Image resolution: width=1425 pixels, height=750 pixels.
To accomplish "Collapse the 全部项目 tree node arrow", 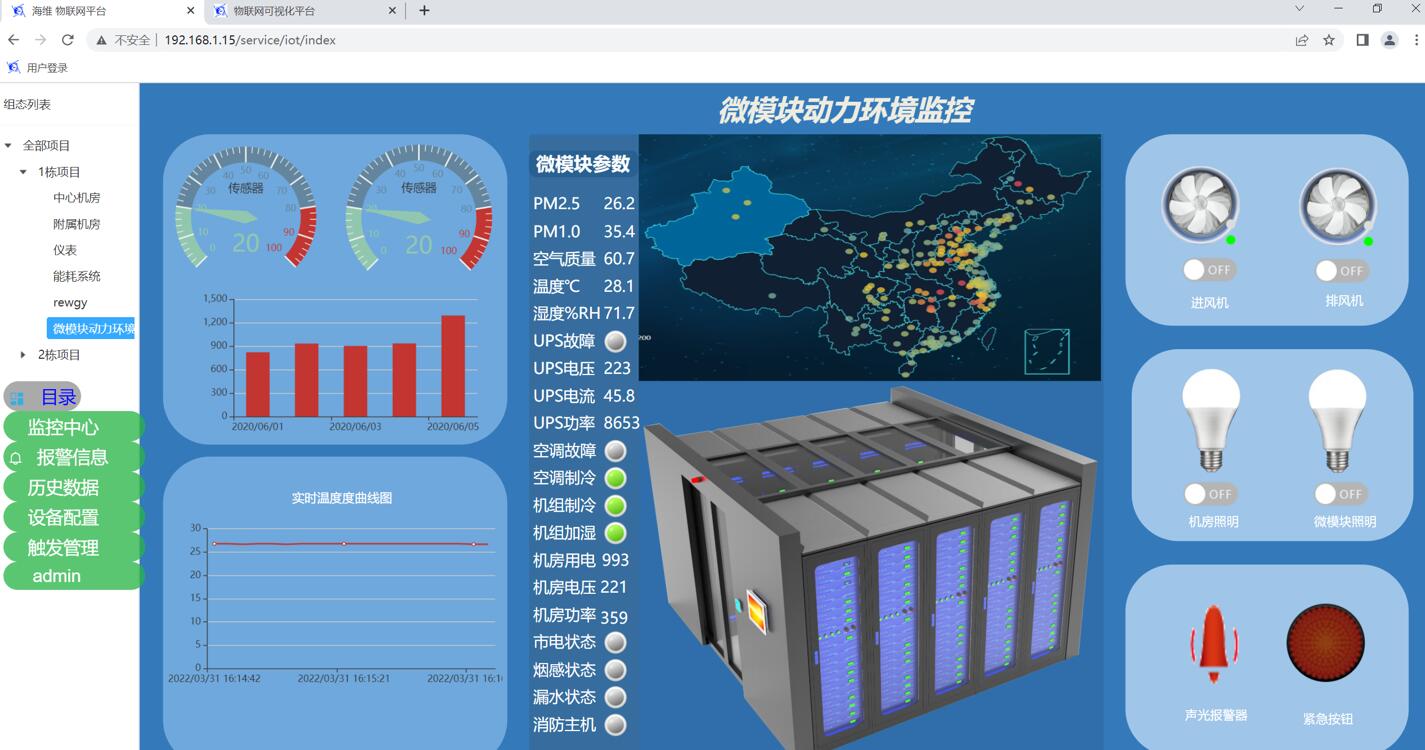I will pos(9,146).
